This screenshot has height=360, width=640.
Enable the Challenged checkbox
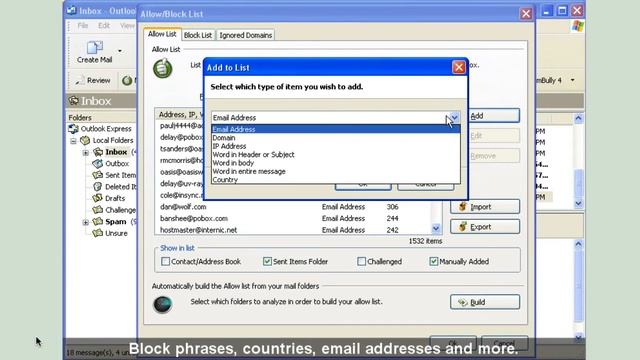point(361,261)
